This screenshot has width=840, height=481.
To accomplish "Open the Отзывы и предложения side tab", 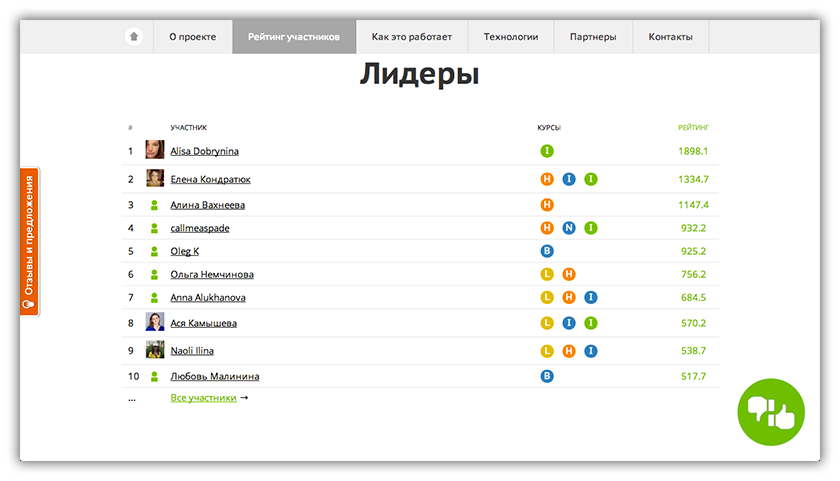I will (x=29, y=242).
